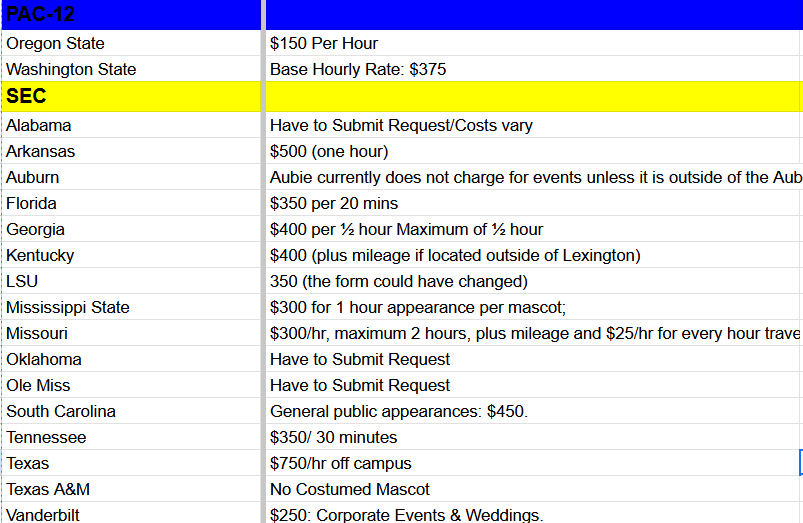Select the Kentucky cell

tap(131, 255)
